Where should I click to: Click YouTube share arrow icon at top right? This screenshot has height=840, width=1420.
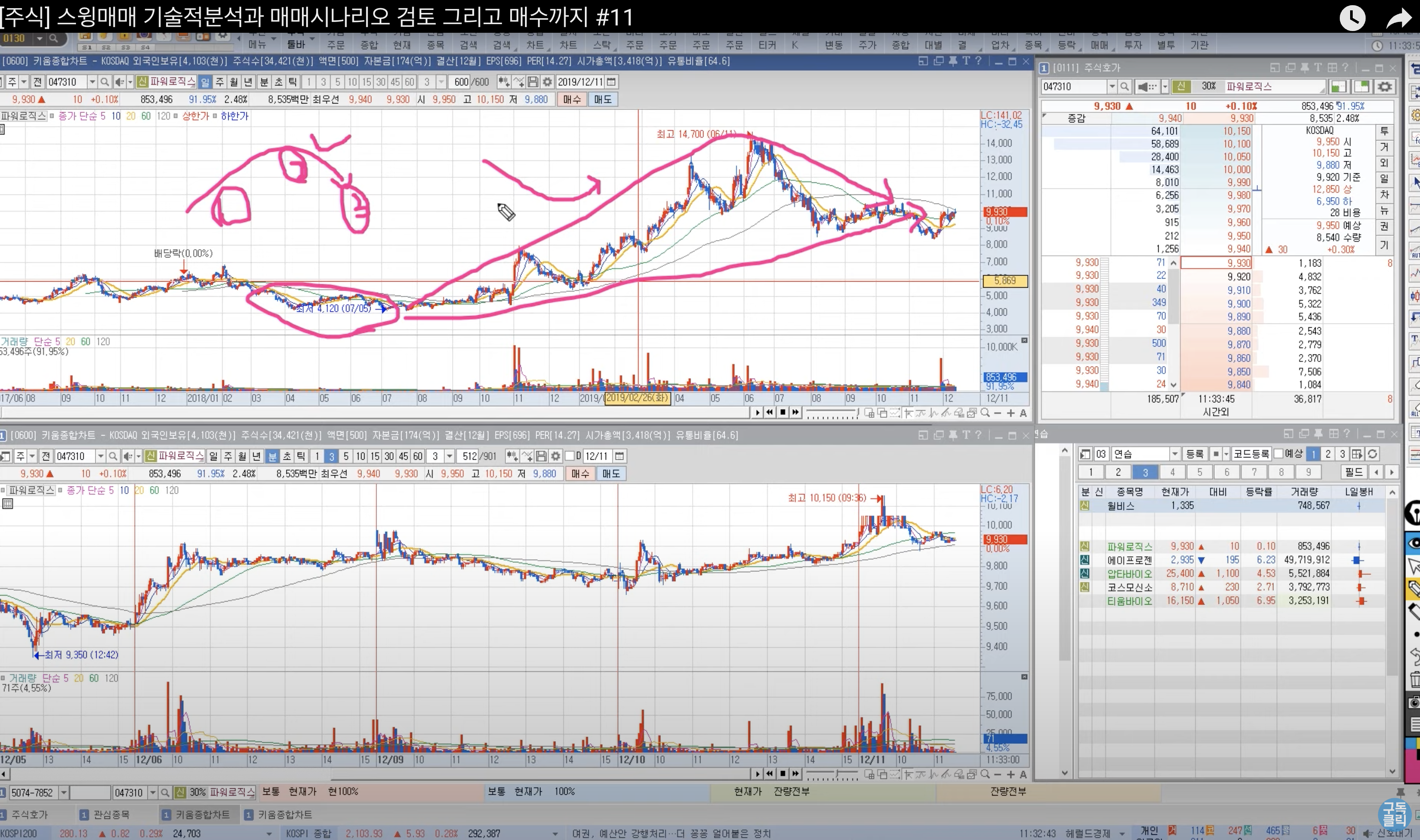(x=1398, y=18)
